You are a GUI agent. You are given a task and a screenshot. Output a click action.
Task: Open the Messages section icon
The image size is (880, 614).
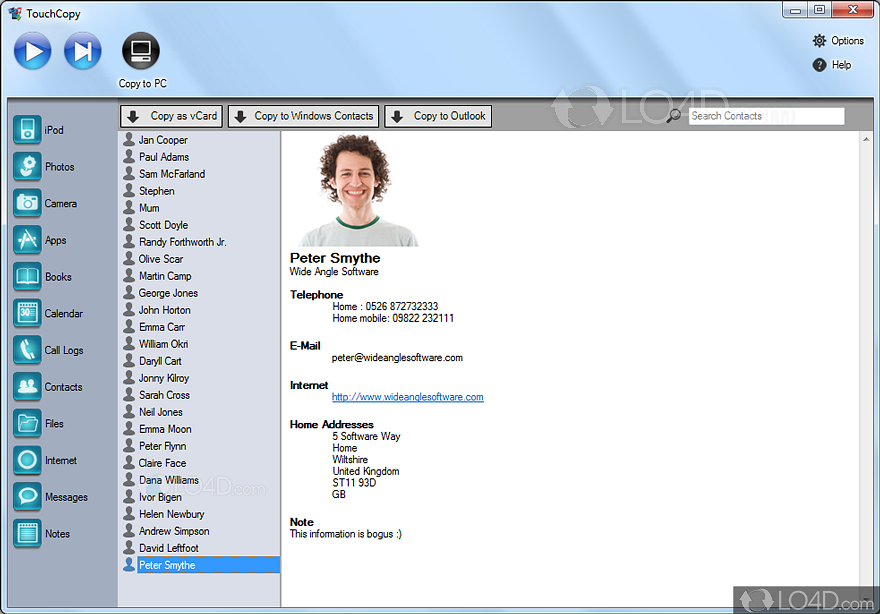(27, 497)
